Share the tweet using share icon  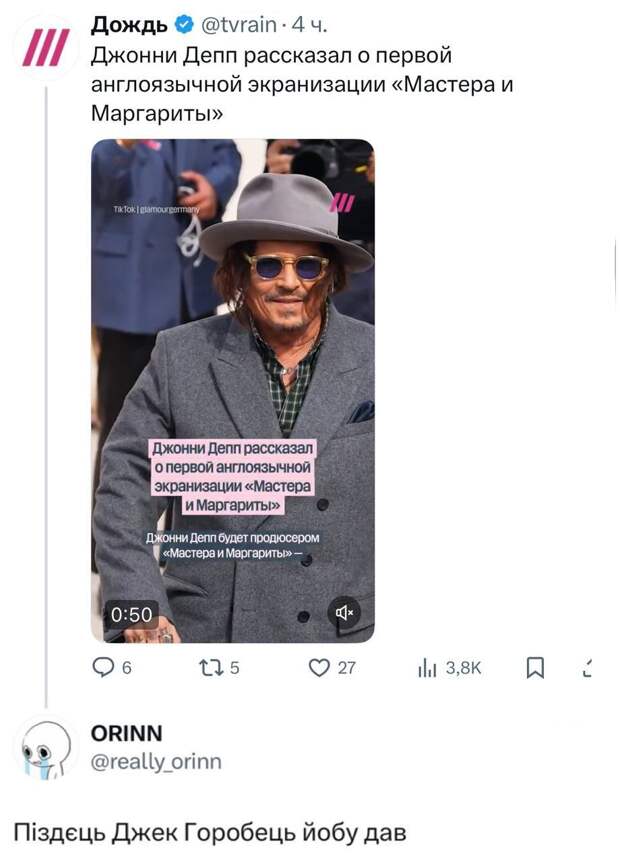tap(589, 668)
